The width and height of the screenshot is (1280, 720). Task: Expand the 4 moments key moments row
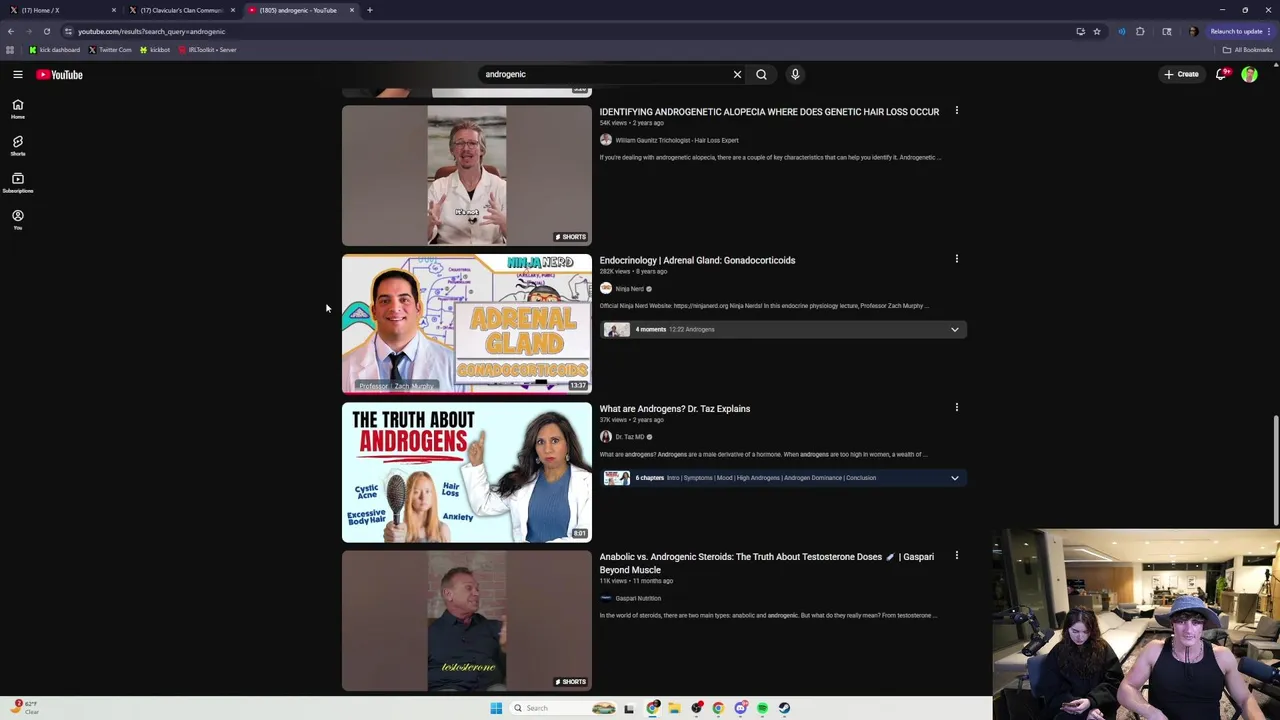coord(783,329)
